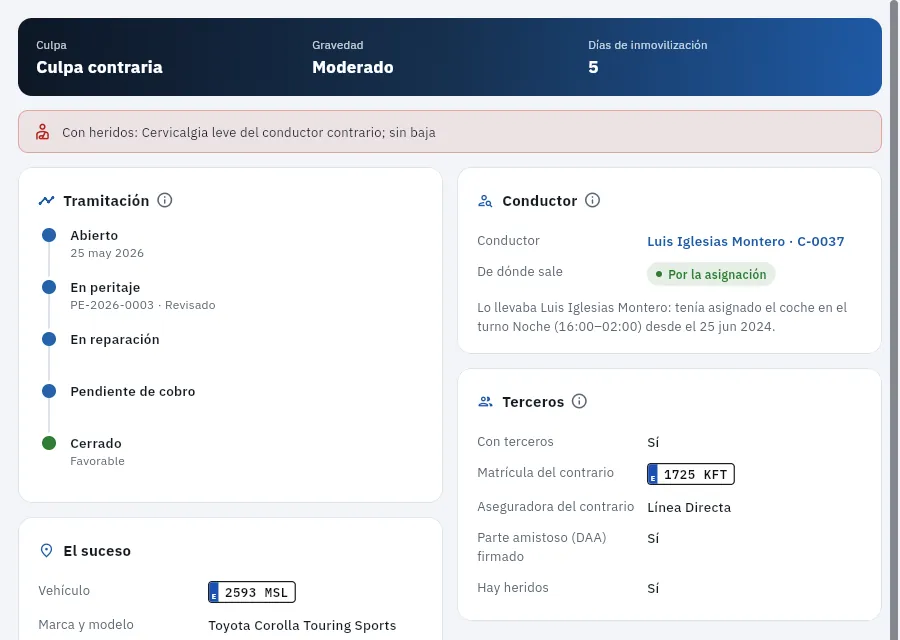This screenshot has height=640, width=900.
Task: Click the green Cerrado timeline marker
Action: [x=49, y=443]
